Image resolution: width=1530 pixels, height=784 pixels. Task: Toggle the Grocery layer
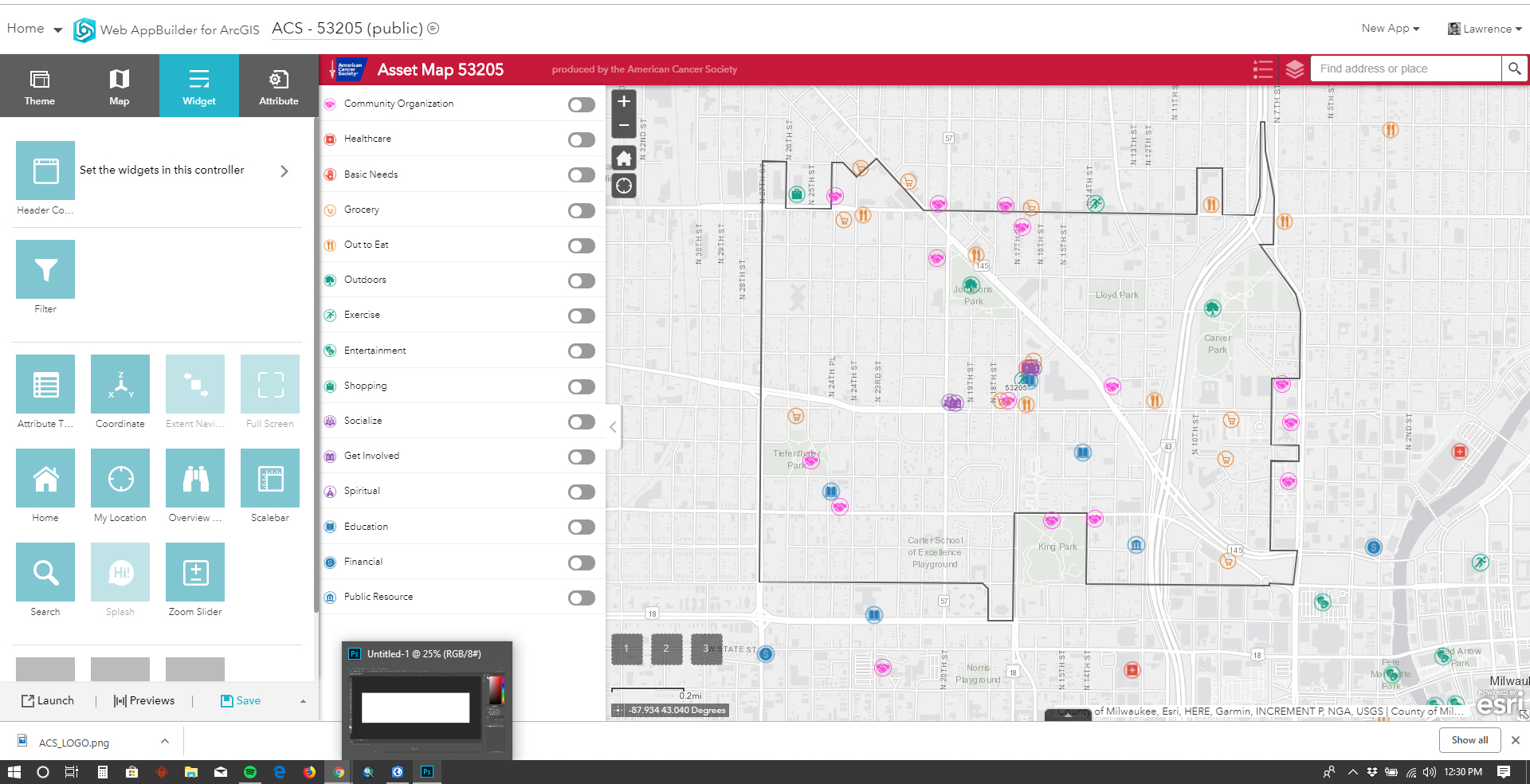point(582,211)
